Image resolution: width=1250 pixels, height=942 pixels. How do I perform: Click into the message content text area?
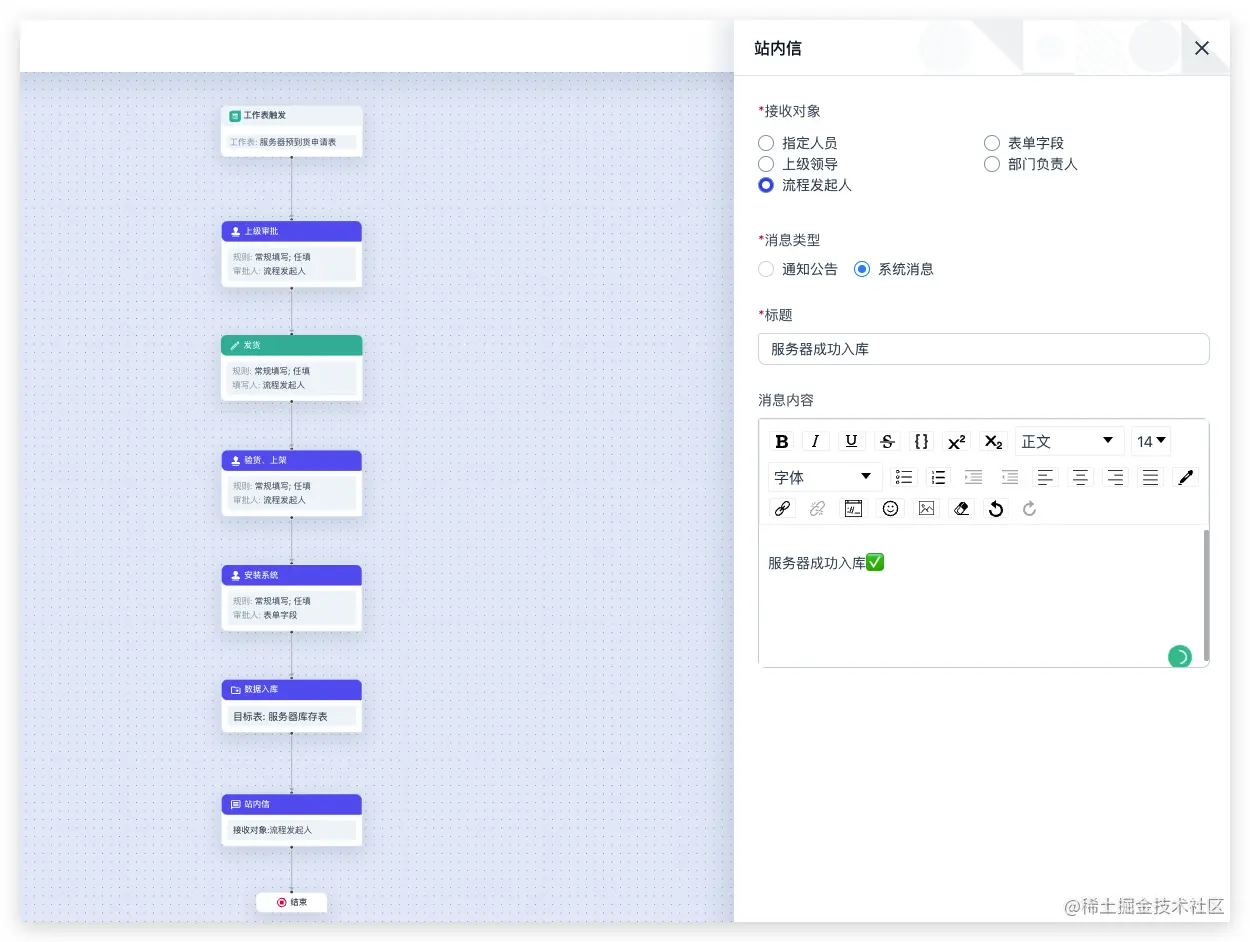point(980,595)
